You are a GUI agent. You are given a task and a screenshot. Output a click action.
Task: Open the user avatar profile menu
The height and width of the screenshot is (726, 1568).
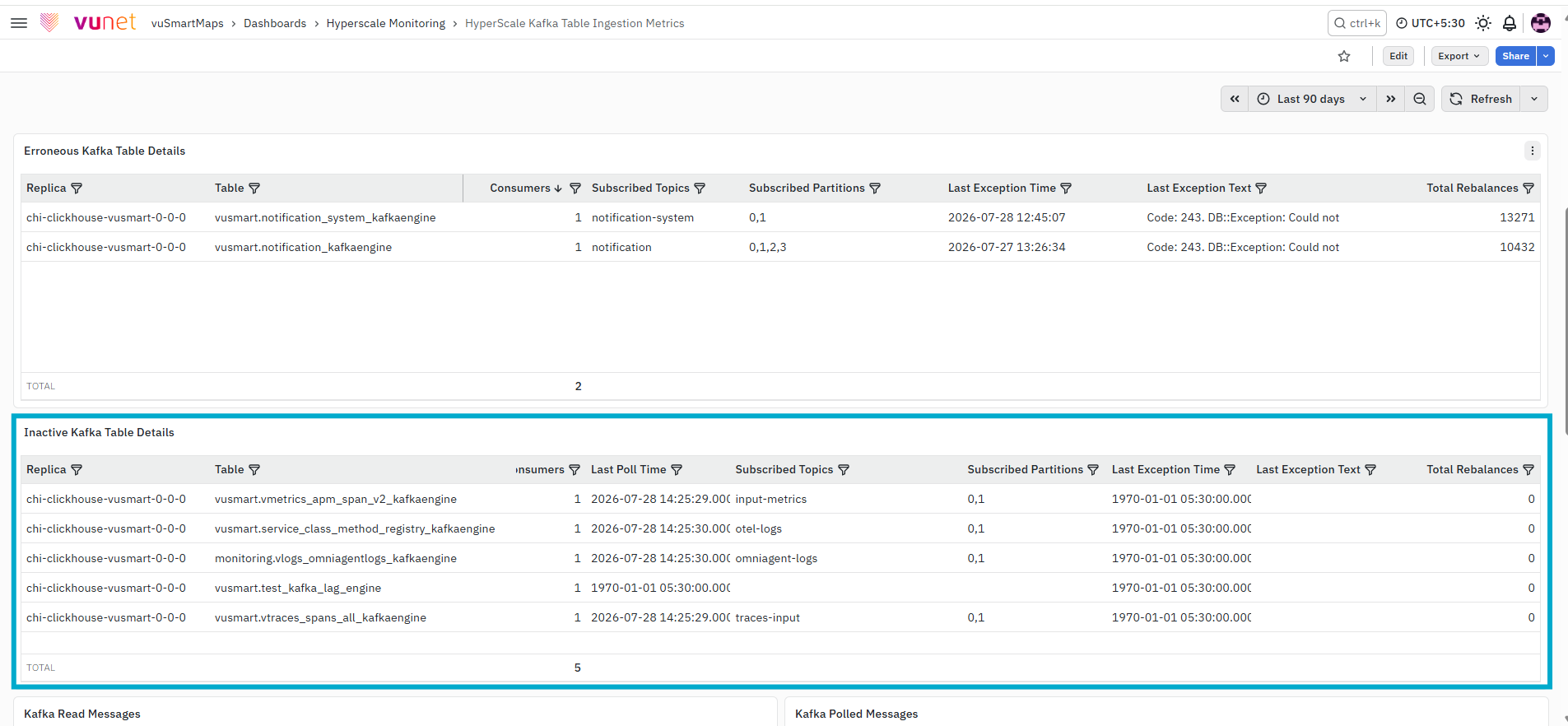click(x=1541, y=23)
